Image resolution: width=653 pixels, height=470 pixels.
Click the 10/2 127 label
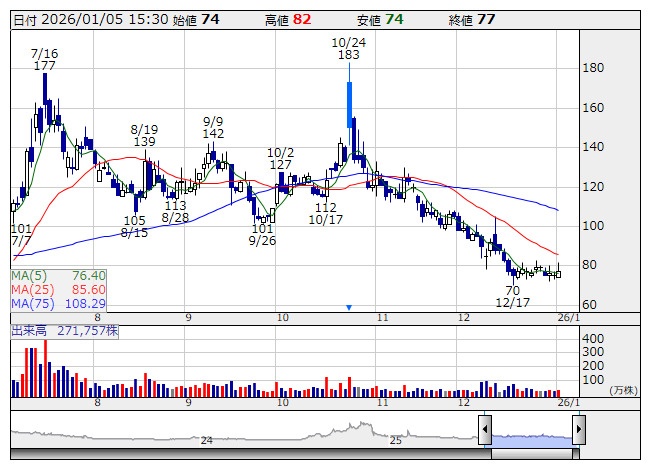point(280,159)
